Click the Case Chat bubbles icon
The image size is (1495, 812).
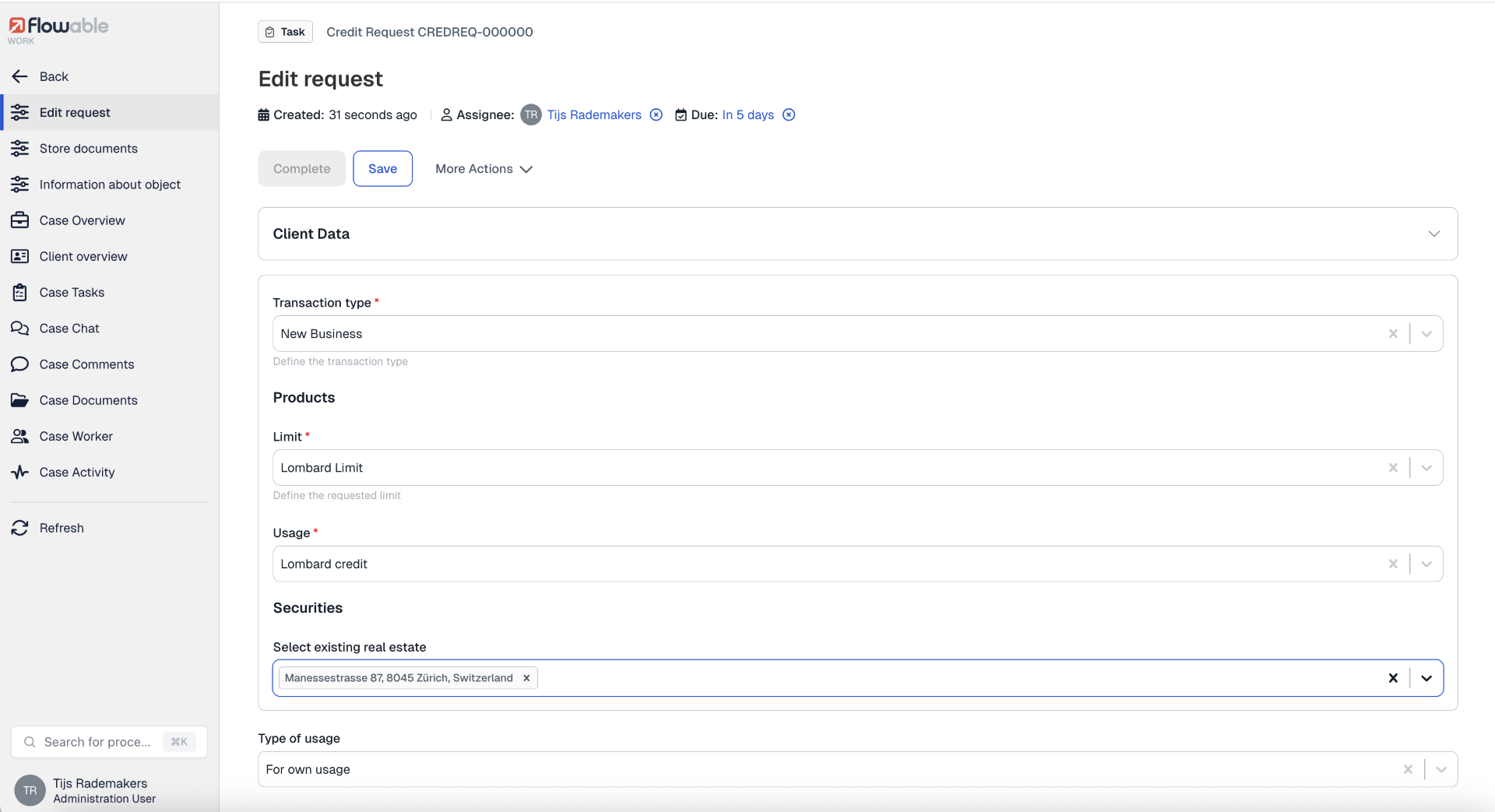coord(20,329)
